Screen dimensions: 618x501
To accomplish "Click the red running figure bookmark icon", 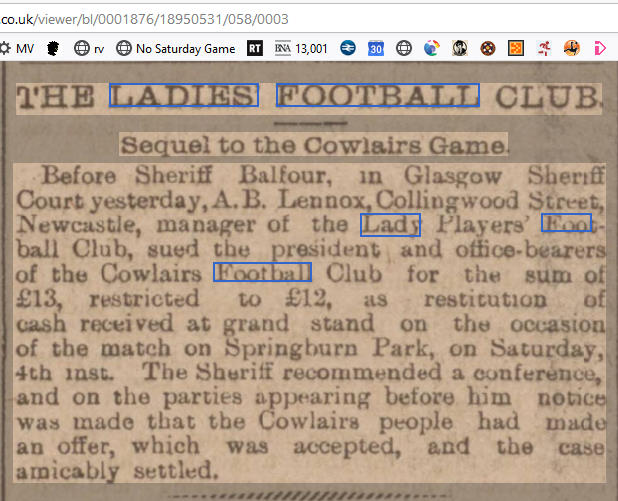I will point(544,48).
